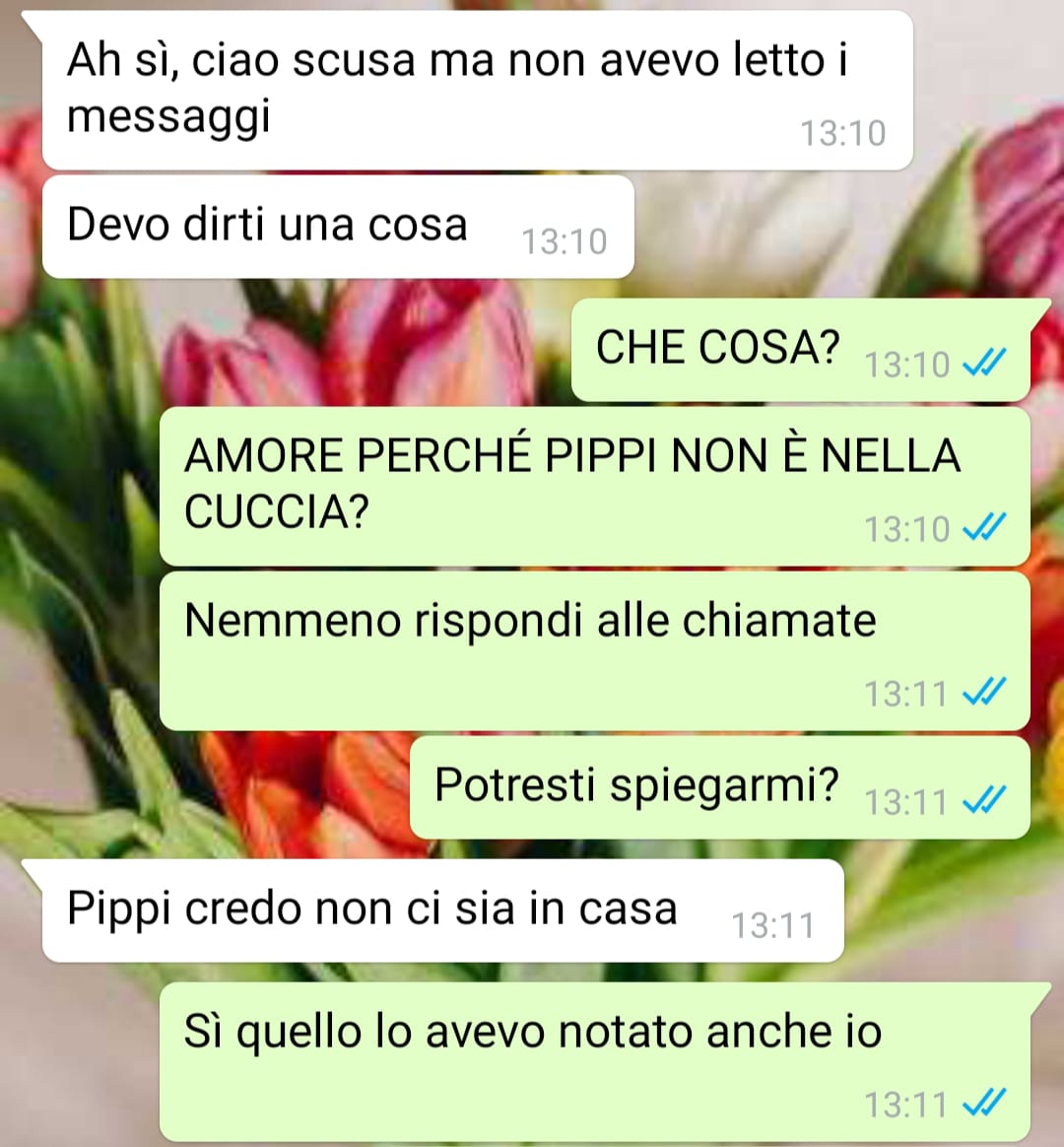Click double-tick on 'Sì quello lo avevo notato' message
This screenshot has height=1147, width=1064.
pos(984,1104)
